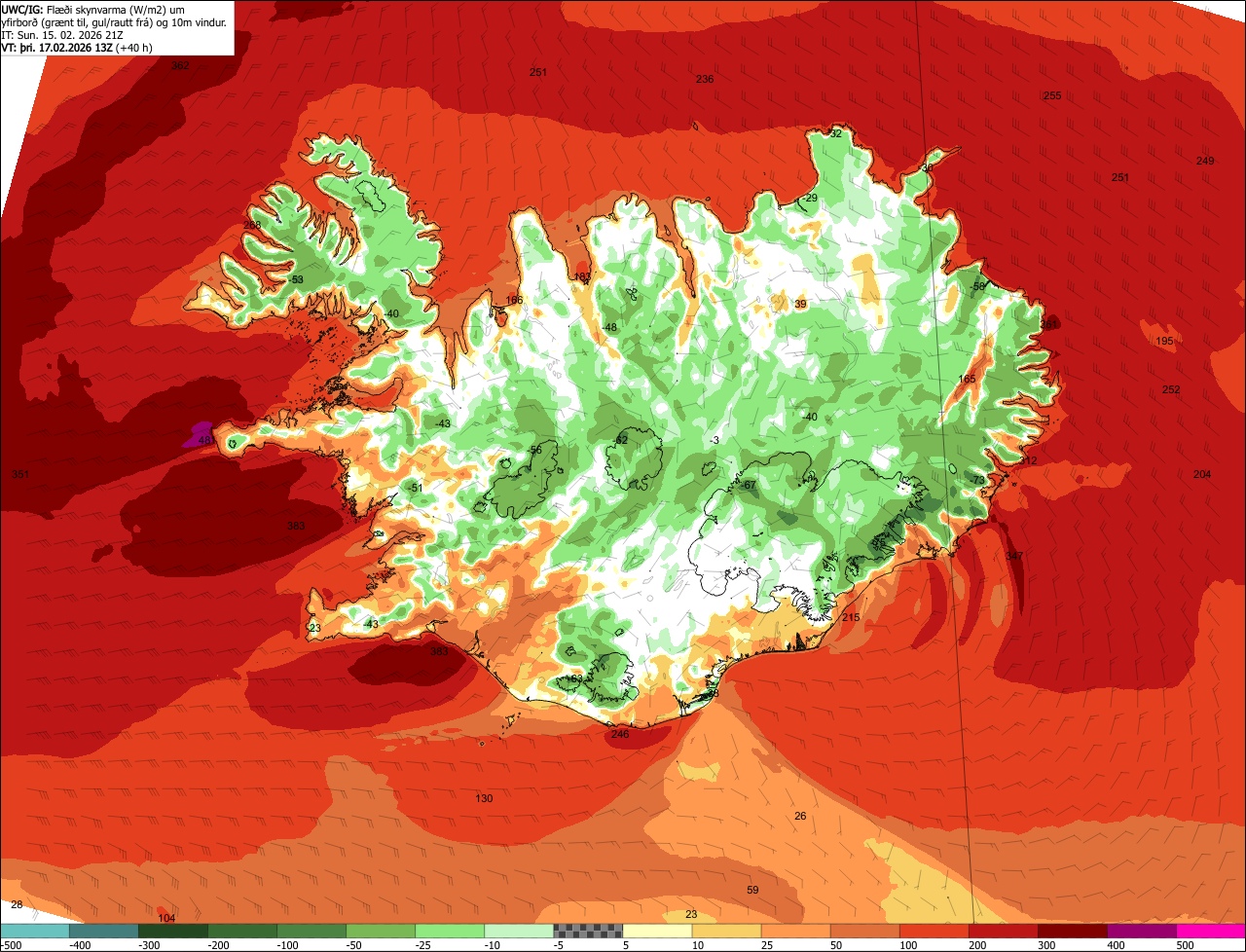
Task: Click the map value 104 near the legend
Action: (x=166, y=918)
